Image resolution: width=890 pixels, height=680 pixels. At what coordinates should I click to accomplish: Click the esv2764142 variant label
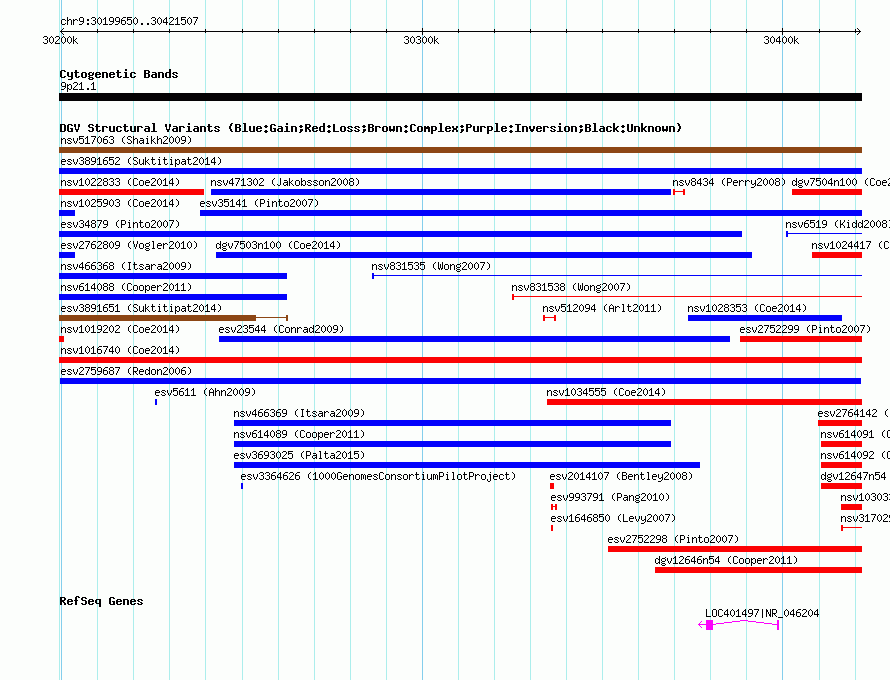pyautogui.click(x=853, y=413)
